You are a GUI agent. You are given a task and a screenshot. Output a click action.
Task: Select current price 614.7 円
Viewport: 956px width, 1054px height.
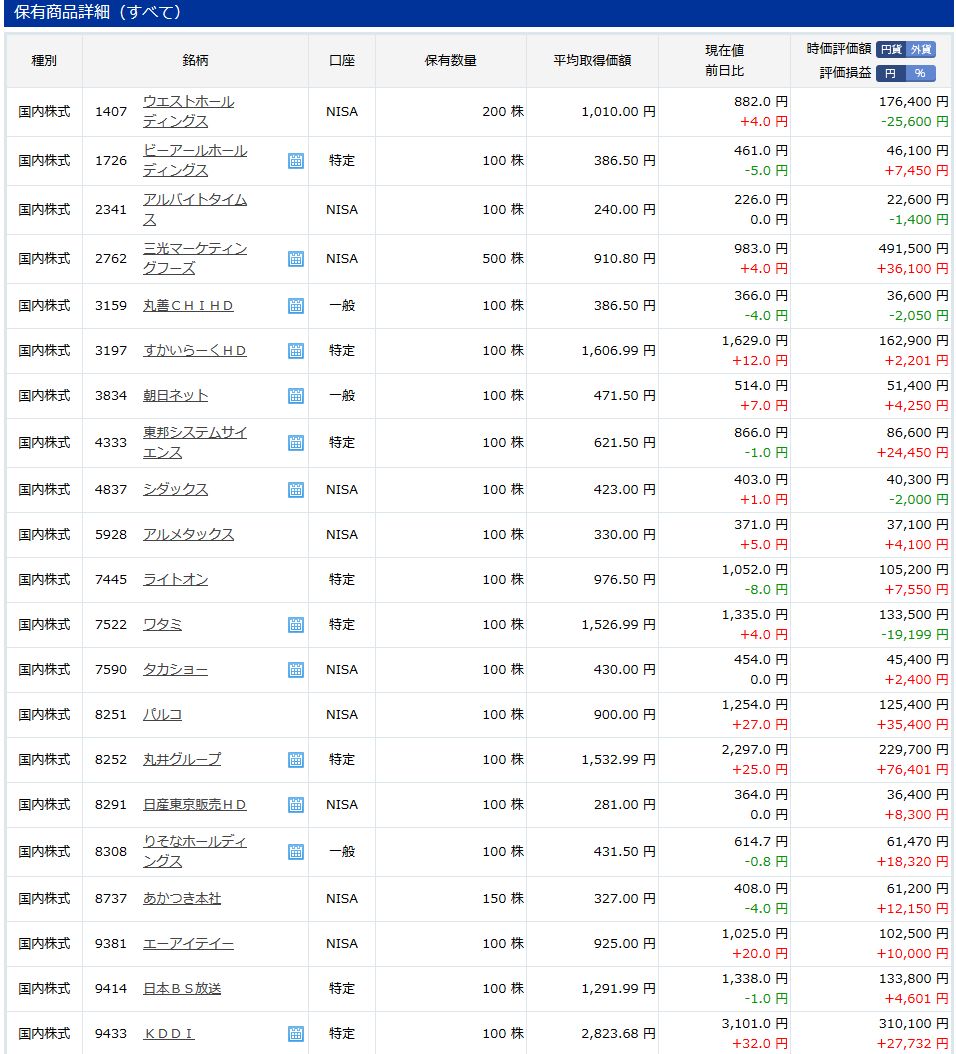click(761, 842)
